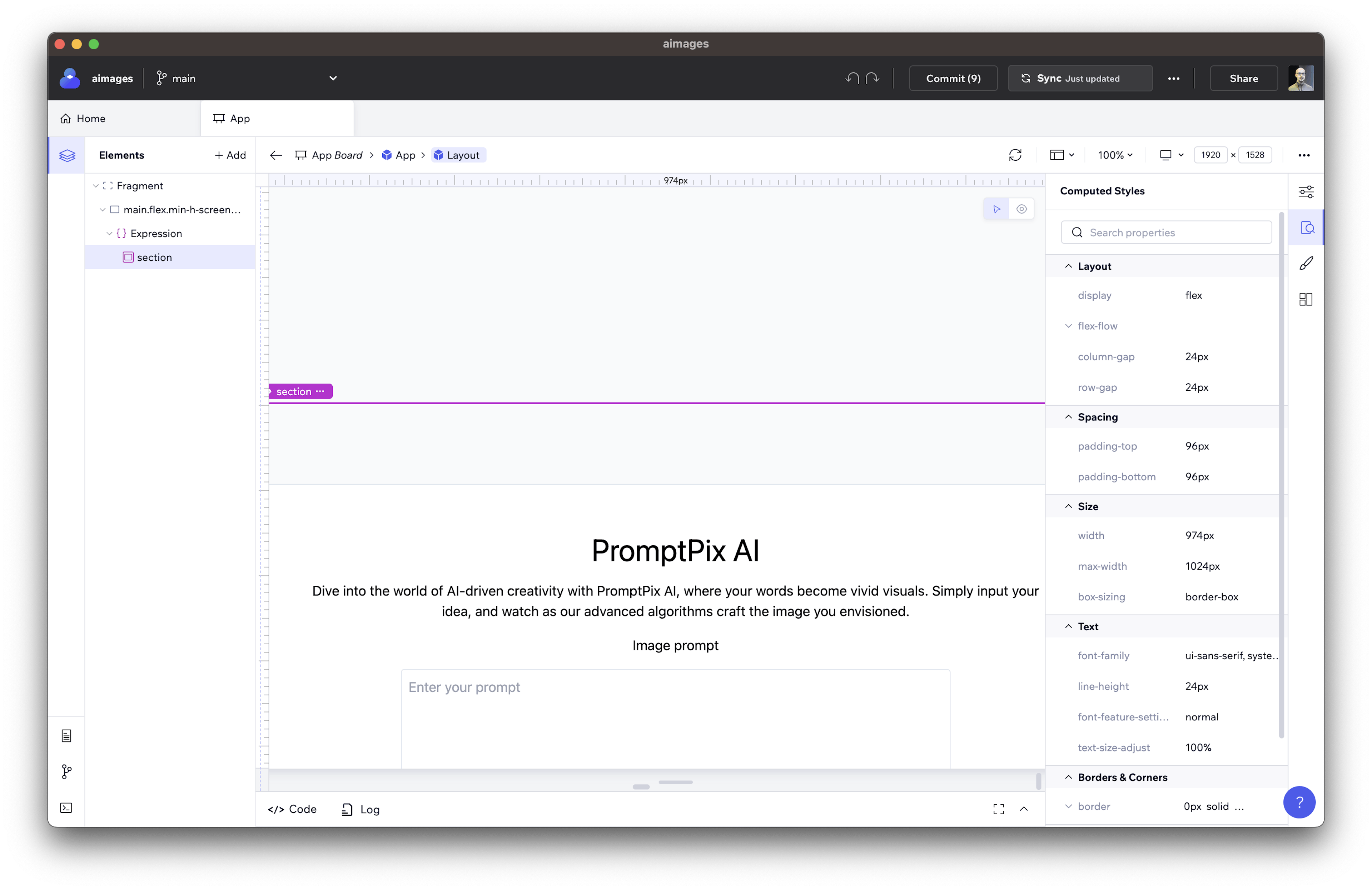Click the fullscreen expand icon
Viewport: 1372px width, 890px height.
[998, 809]
